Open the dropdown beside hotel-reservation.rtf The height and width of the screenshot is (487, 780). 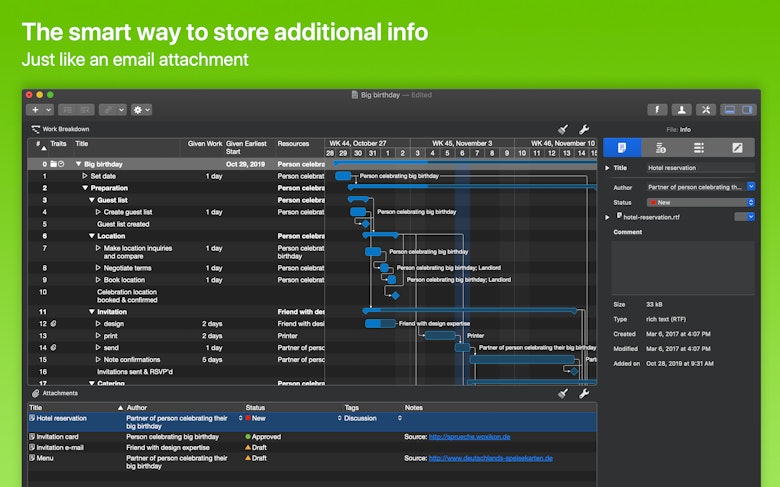745,217
